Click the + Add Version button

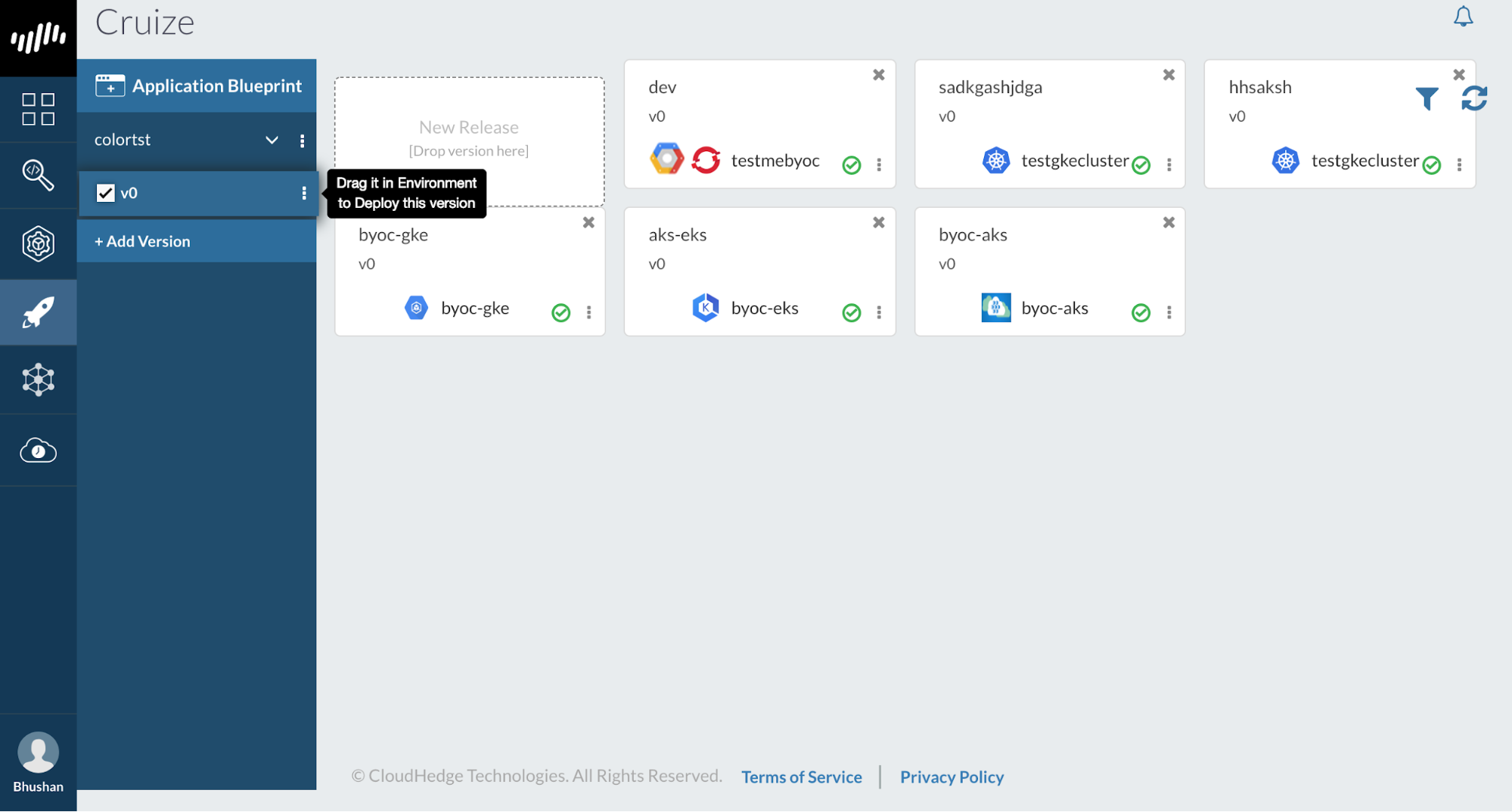coord(142,241)
